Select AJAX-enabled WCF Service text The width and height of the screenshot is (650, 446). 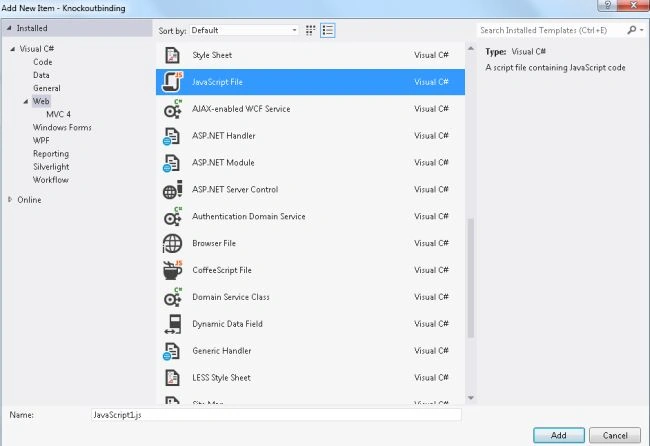[241, 109]
